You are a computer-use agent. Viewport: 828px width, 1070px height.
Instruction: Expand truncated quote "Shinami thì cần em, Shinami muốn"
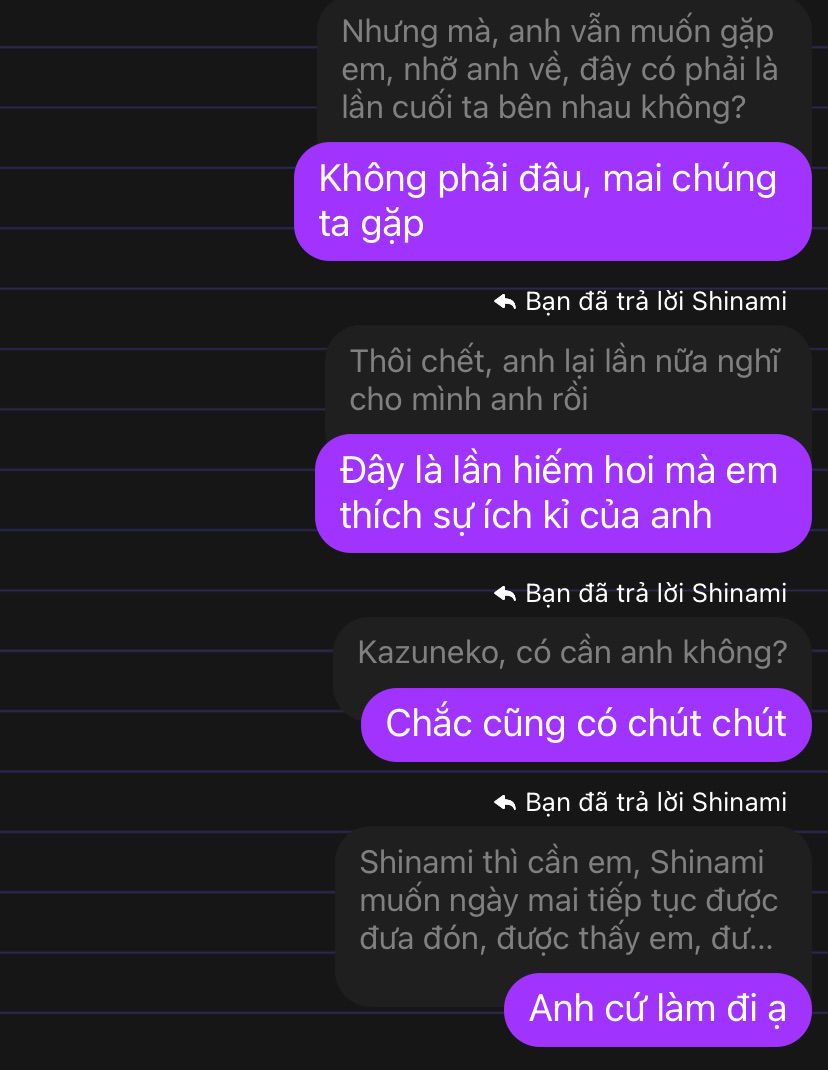[572, 901]
